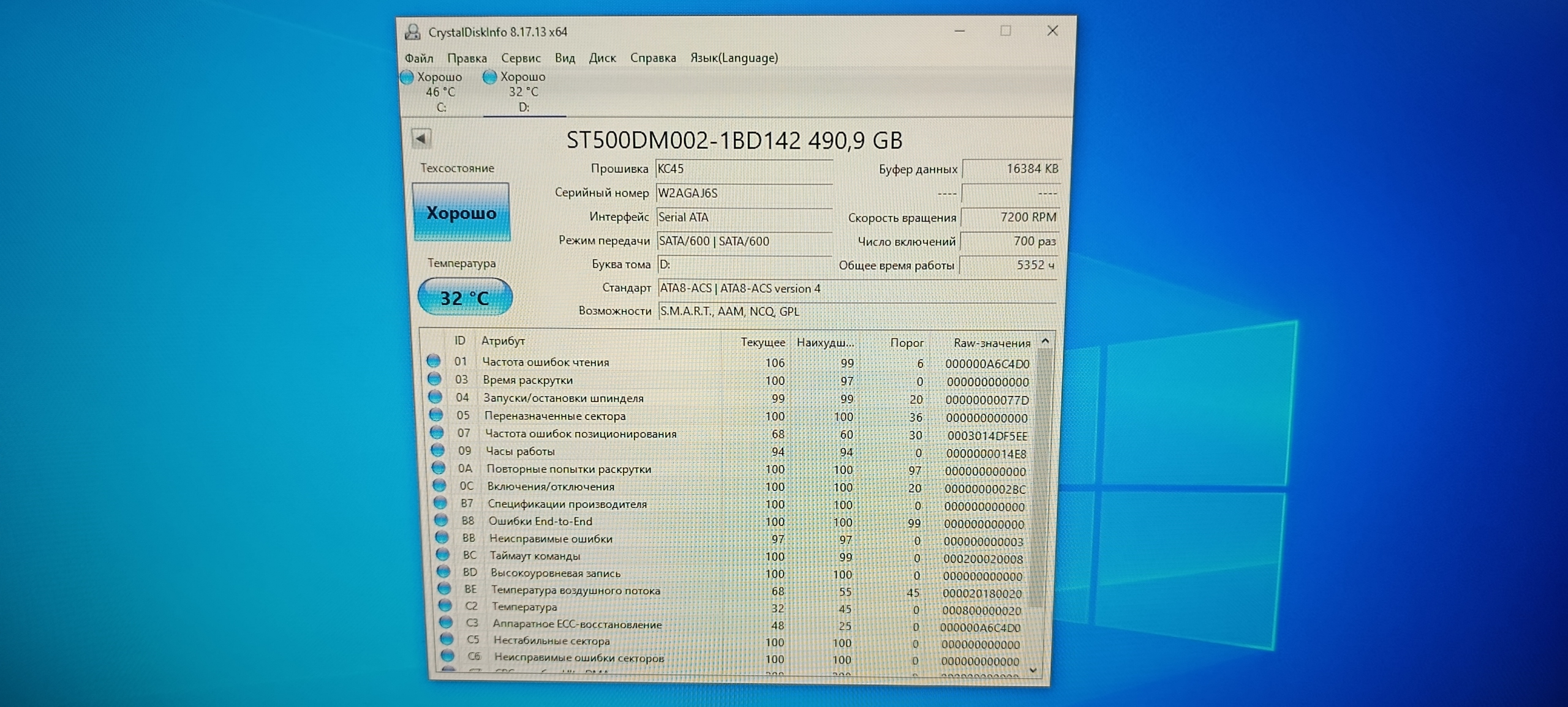The image size is (1568, 707).
Task: Click status orb of Часы работы row
Action: click(x=437, y=450)
